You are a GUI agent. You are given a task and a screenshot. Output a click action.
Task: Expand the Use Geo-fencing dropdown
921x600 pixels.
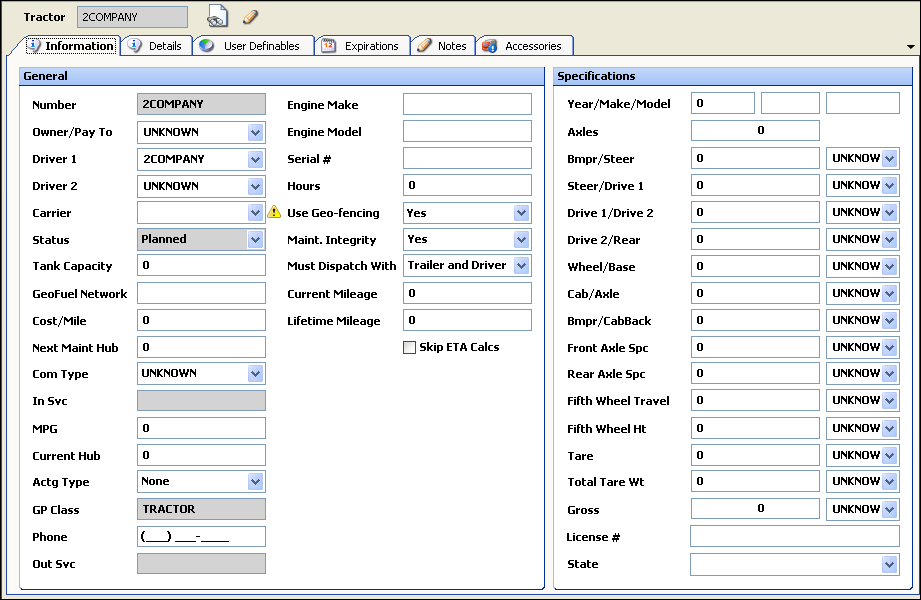(521, 213)
